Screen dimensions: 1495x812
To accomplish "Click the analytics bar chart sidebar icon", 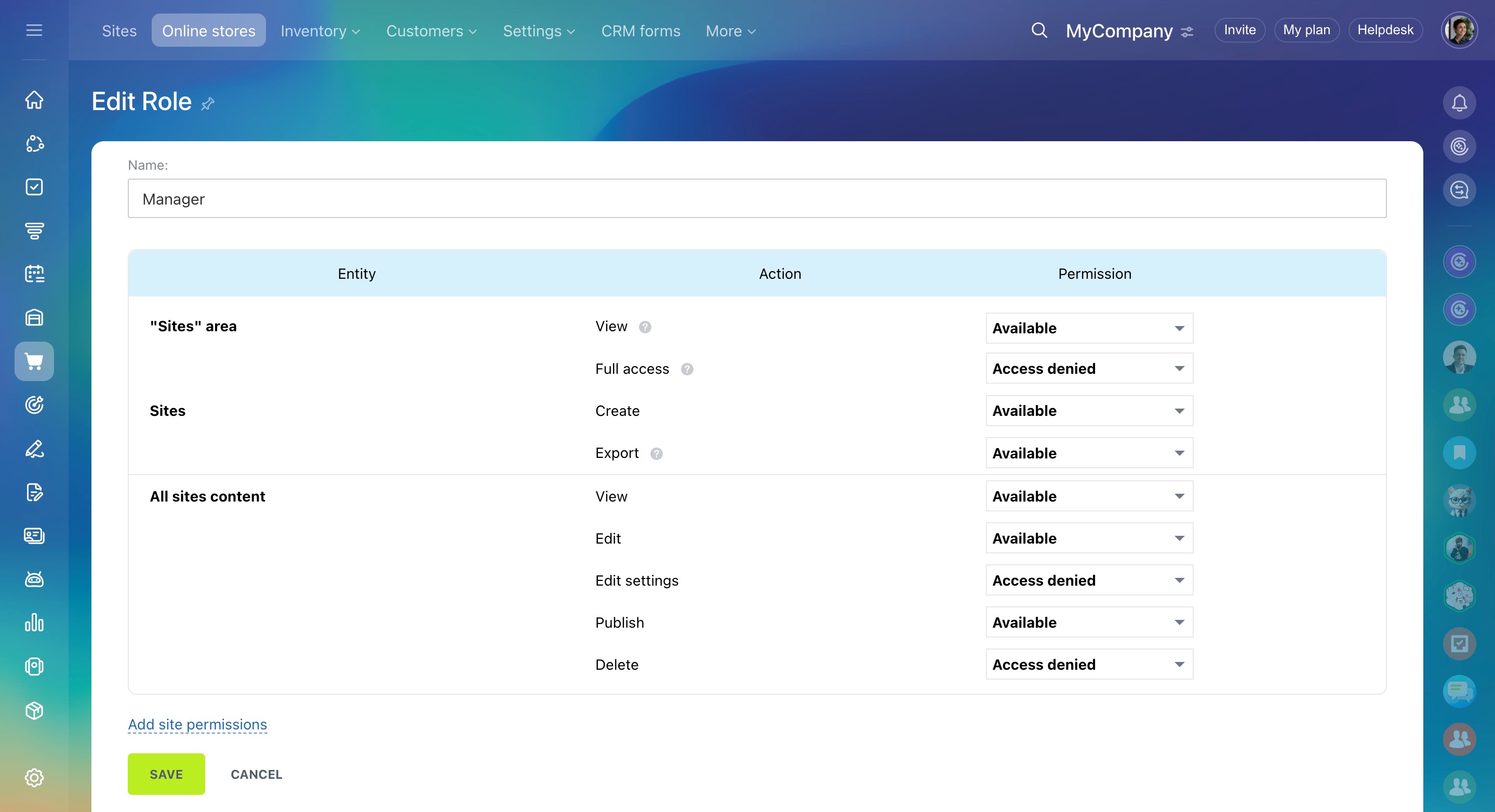I will pyautogui.click(x=34, y=622).
